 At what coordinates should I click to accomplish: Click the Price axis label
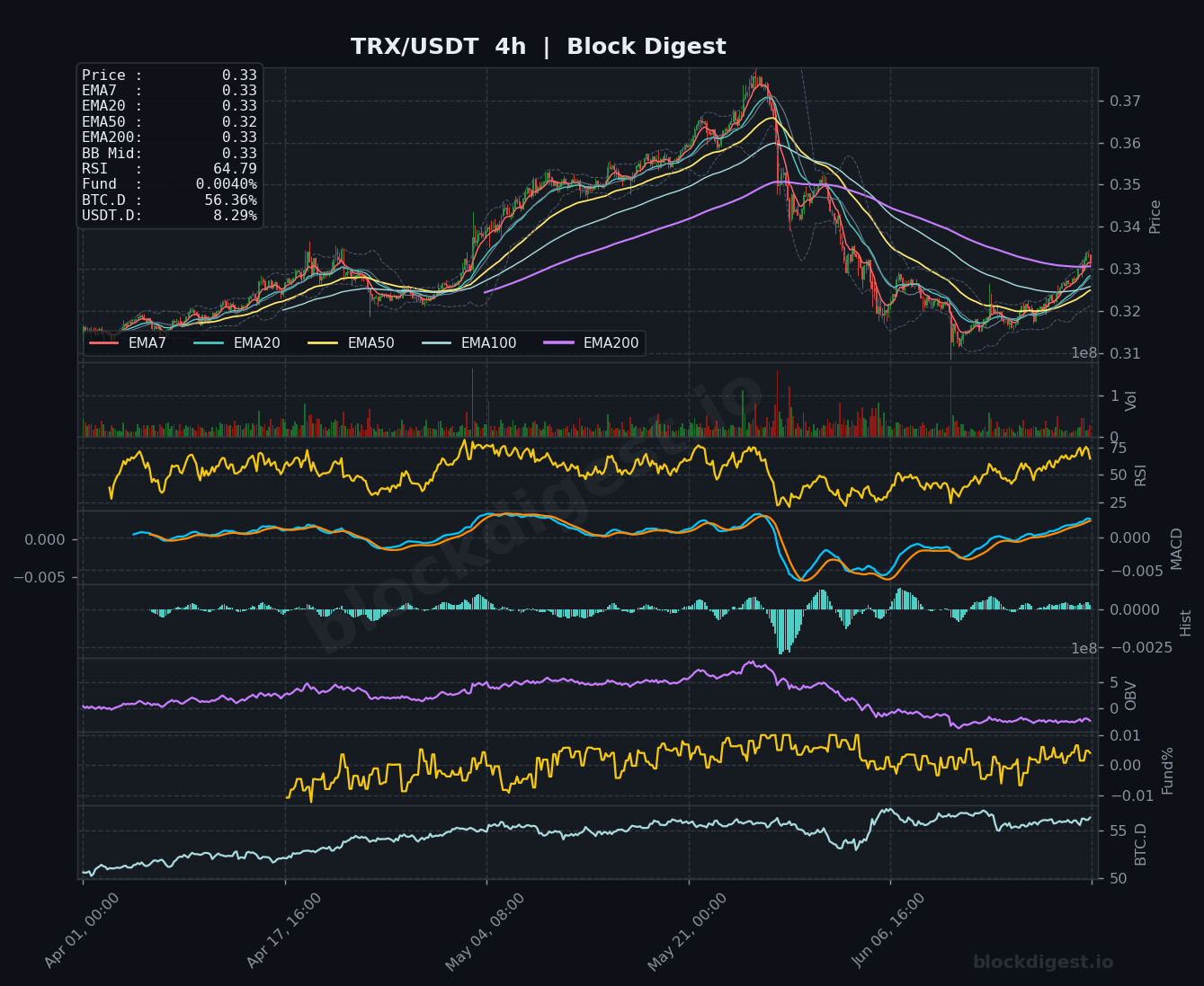(x=1155, y=217)
